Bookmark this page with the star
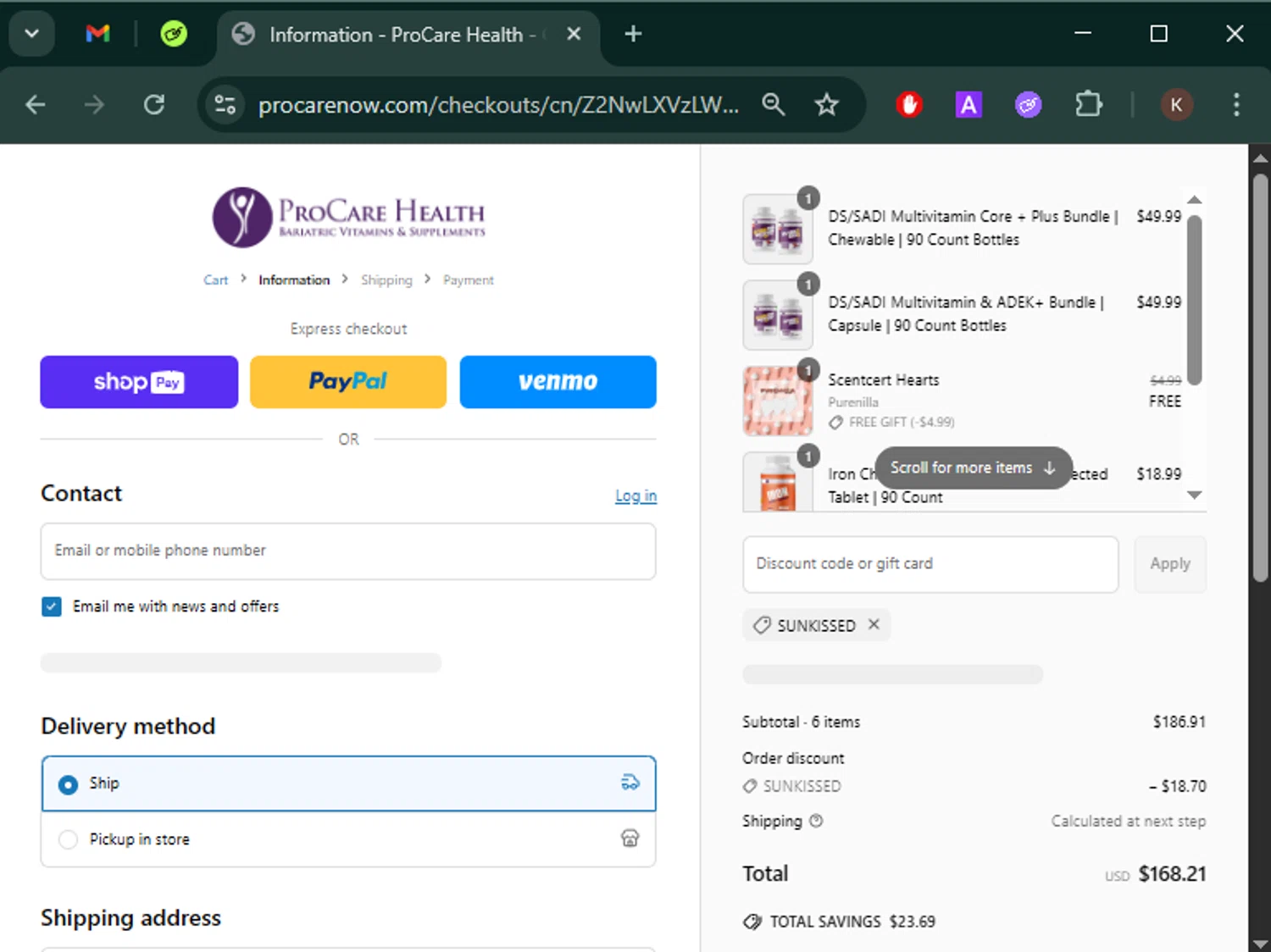 click(x=826, y=105)
